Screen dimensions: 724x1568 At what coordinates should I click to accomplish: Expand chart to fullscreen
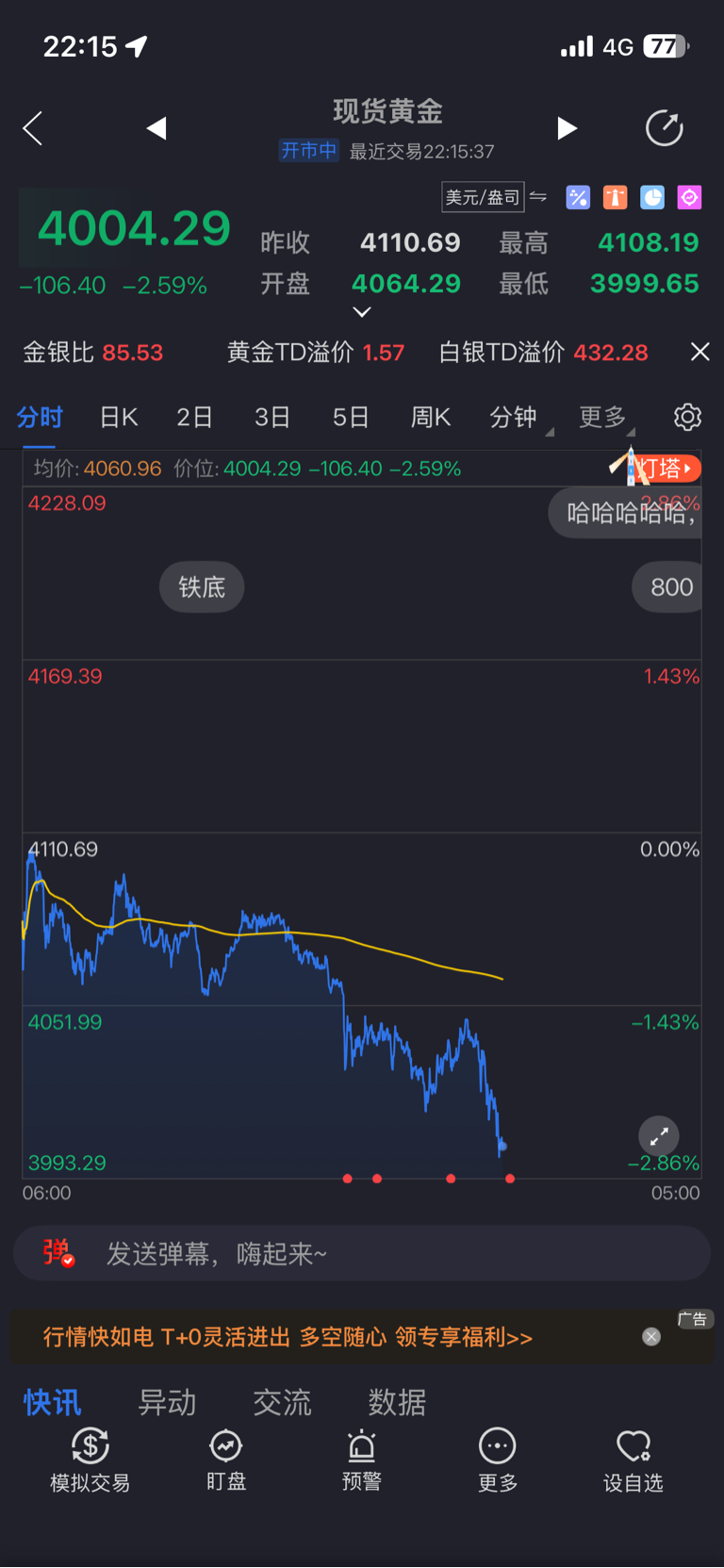(x=659, y=1136)
